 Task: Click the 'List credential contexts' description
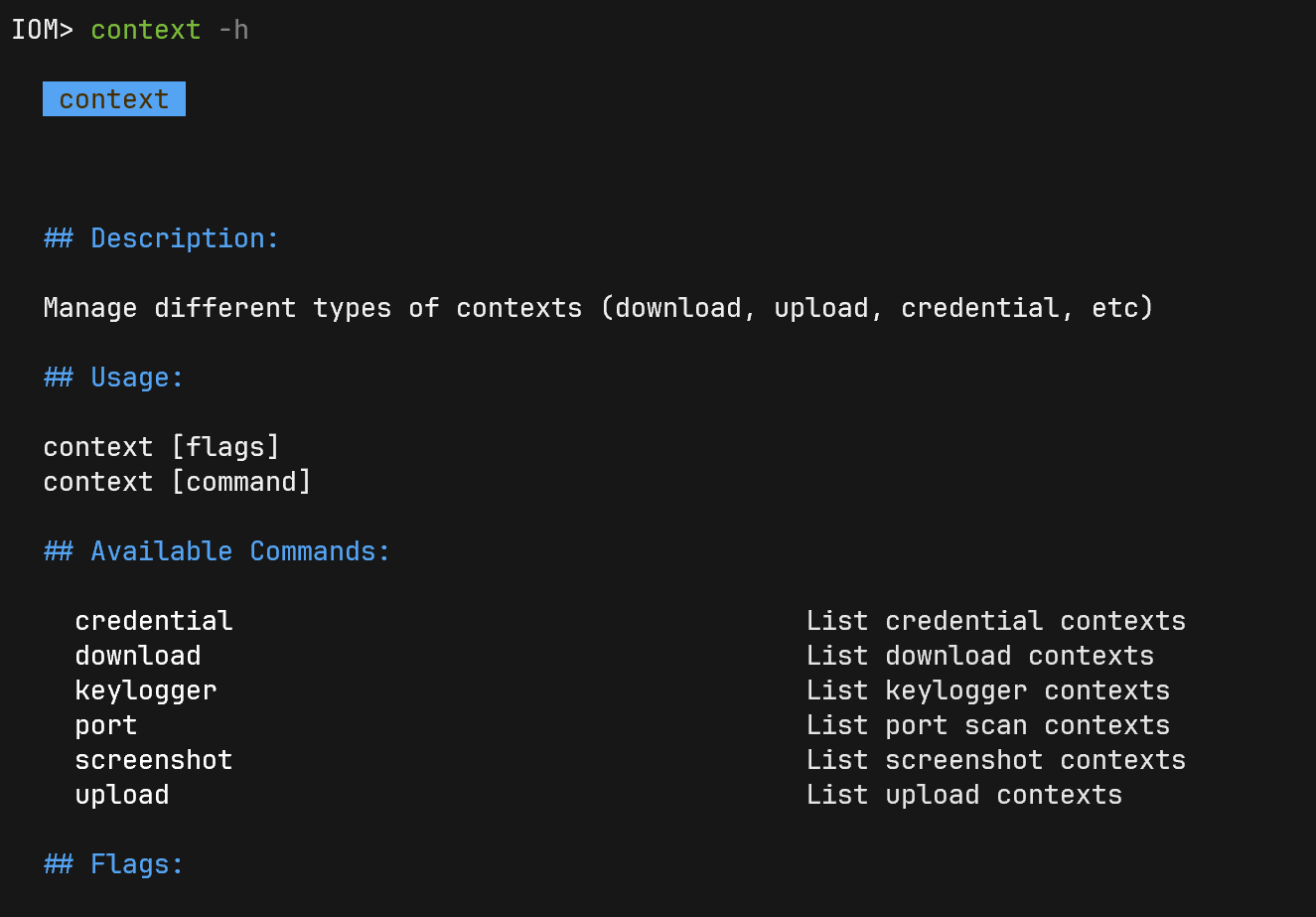pyautogui.click(x=995, y=621)
